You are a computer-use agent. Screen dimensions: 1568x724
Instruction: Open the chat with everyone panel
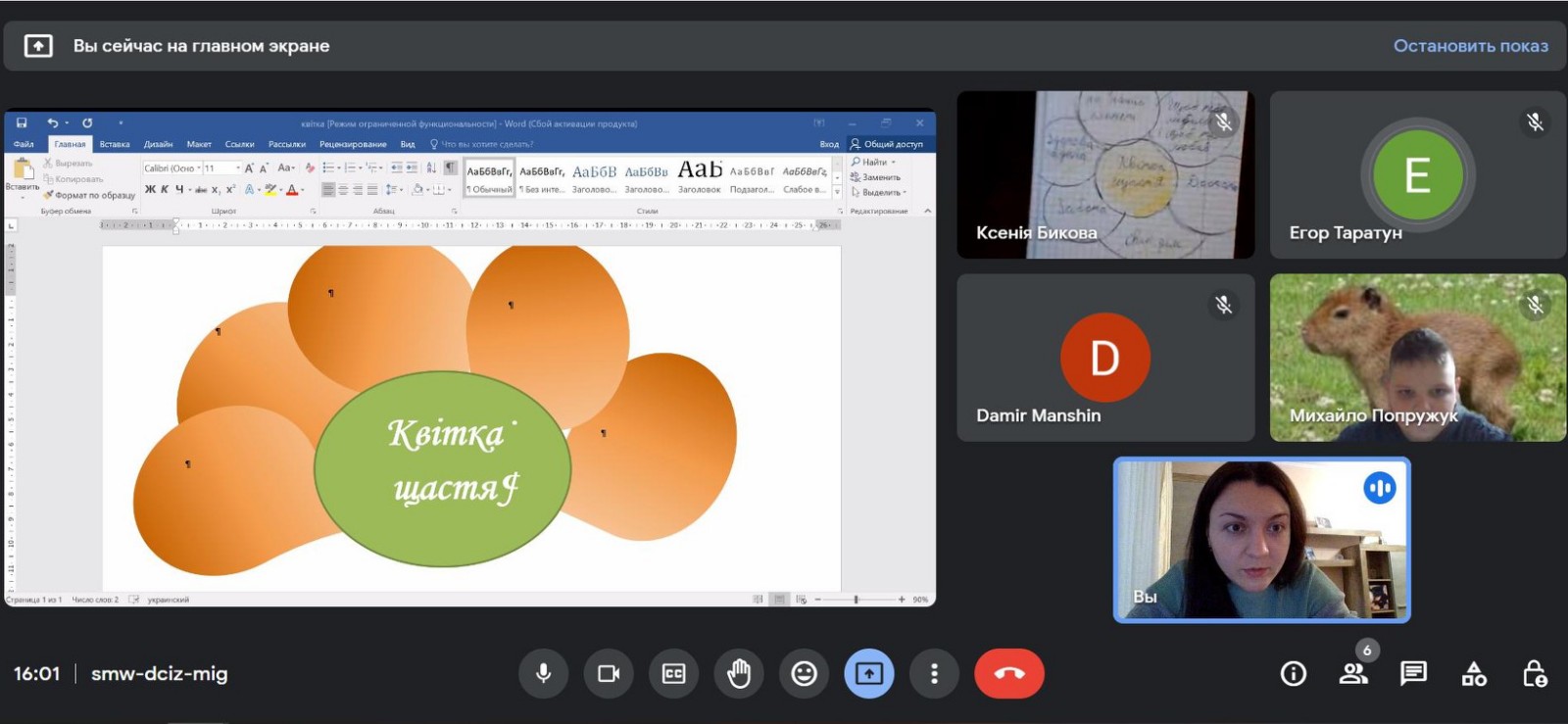tap(1413, 674)
